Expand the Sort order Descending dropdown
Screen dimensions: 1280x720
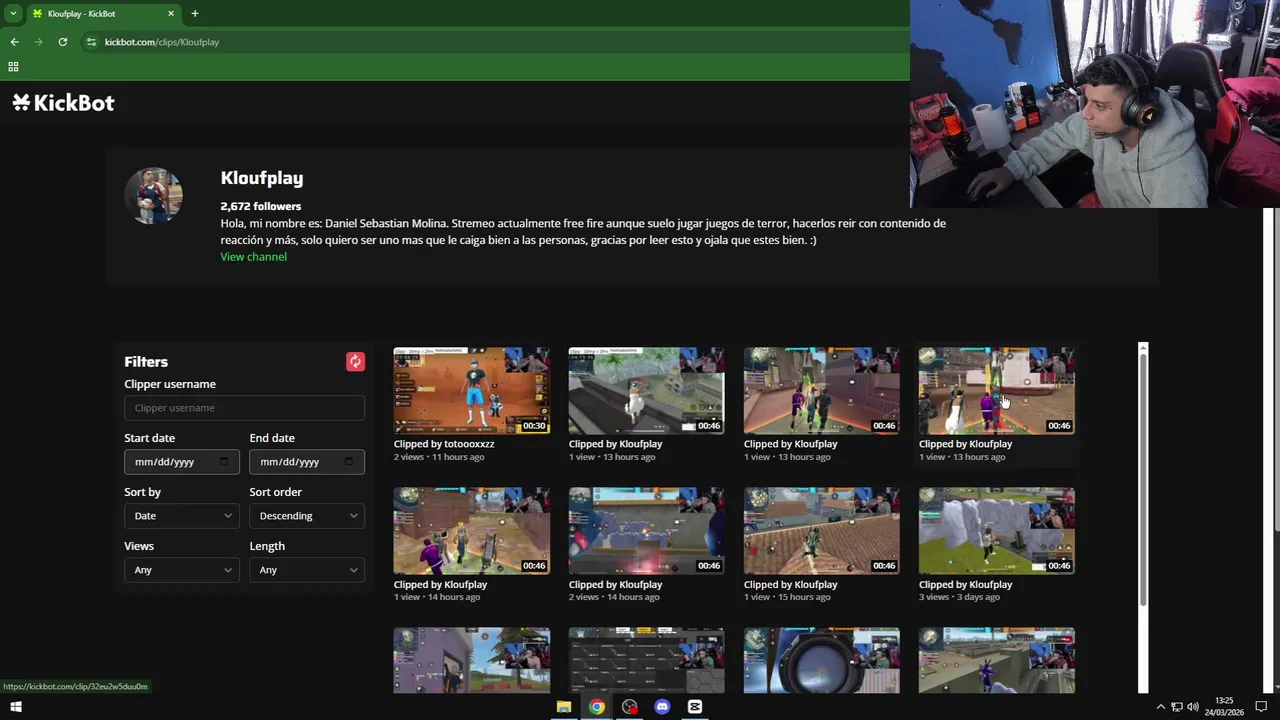[307, 516]
